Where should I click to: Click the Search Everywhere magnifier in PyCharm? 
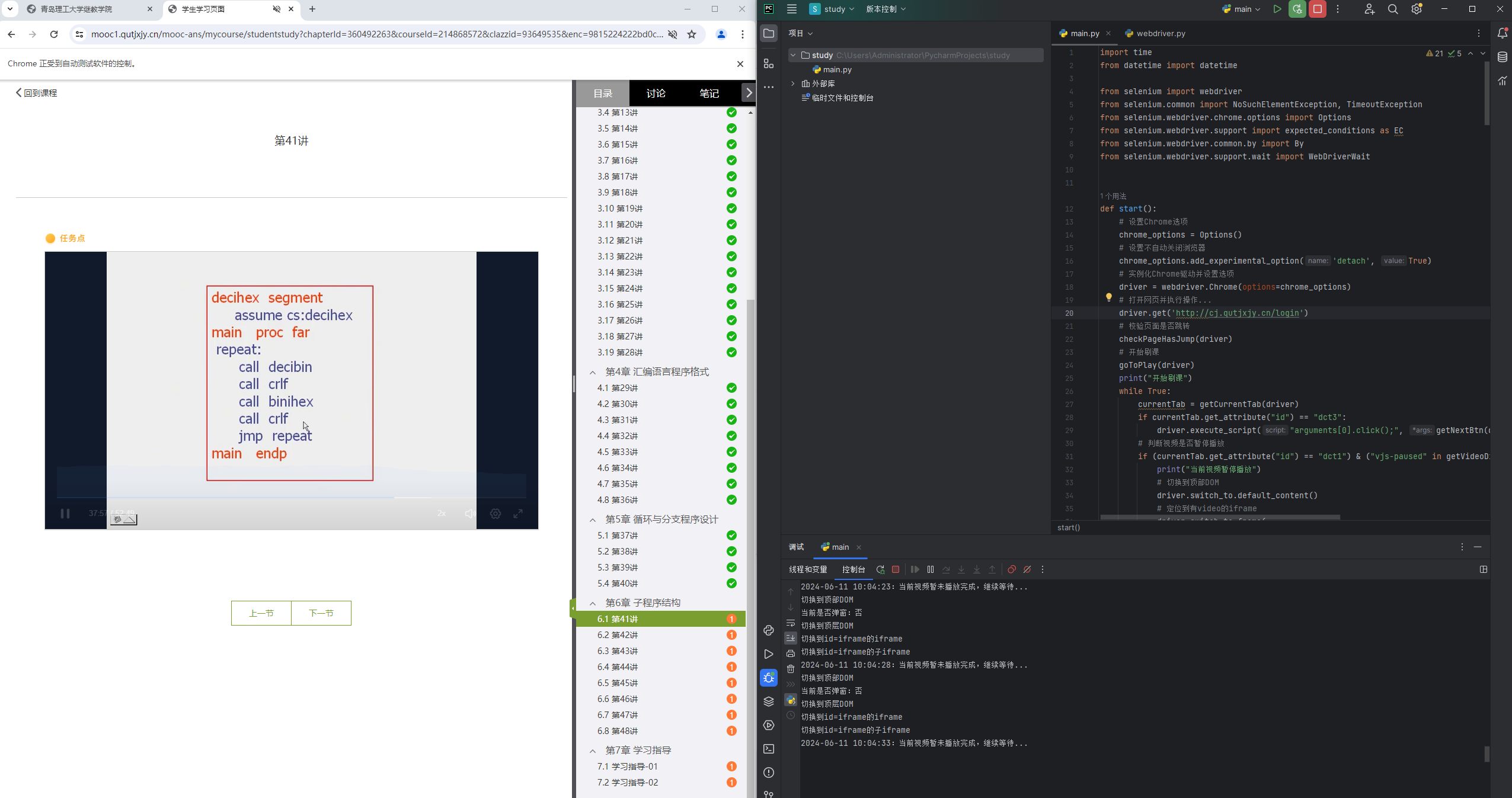1393,9
